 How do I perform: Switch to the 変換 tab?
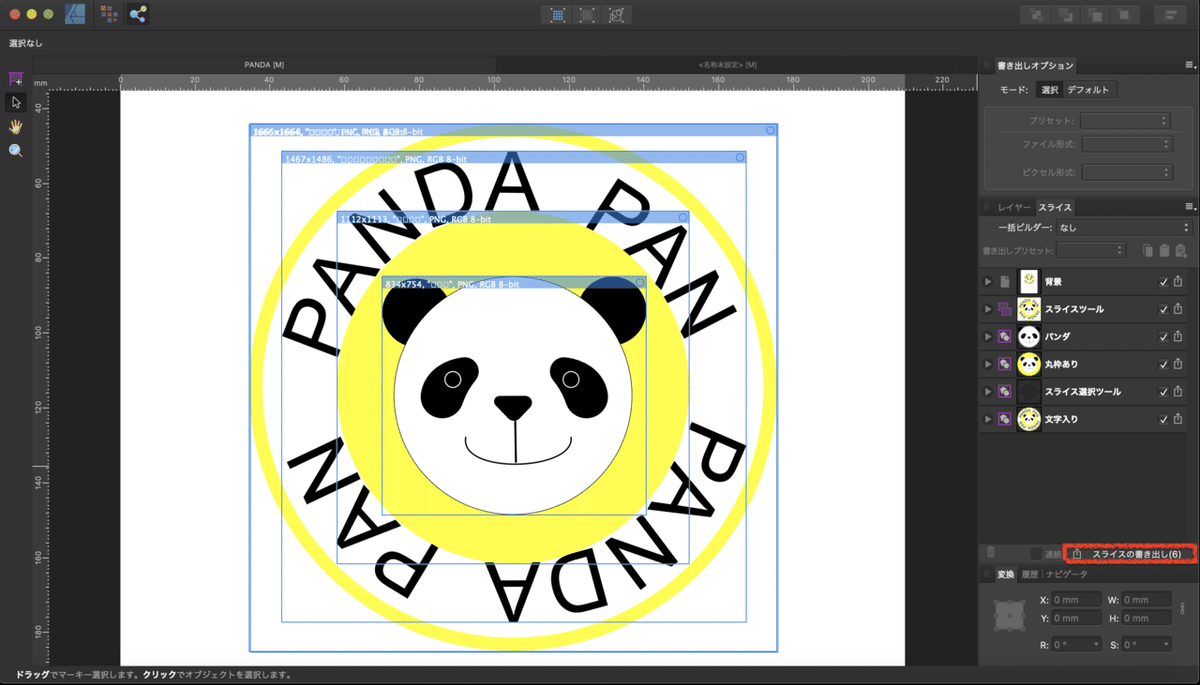tap(1005, 574)
